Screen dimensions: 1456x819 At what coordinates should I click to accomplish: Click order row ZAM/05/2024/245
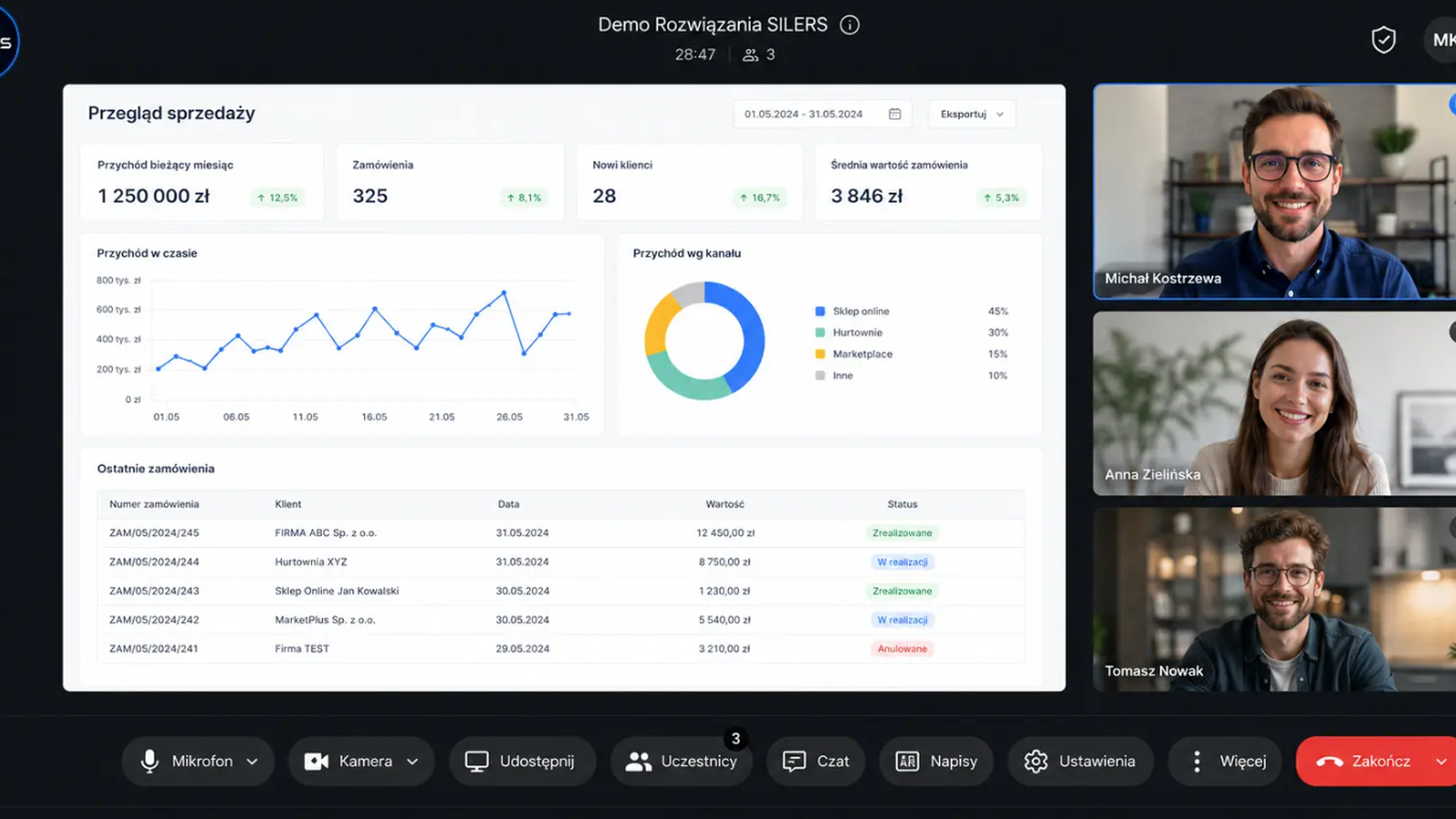pyautogui.click(x=561, y=533)
